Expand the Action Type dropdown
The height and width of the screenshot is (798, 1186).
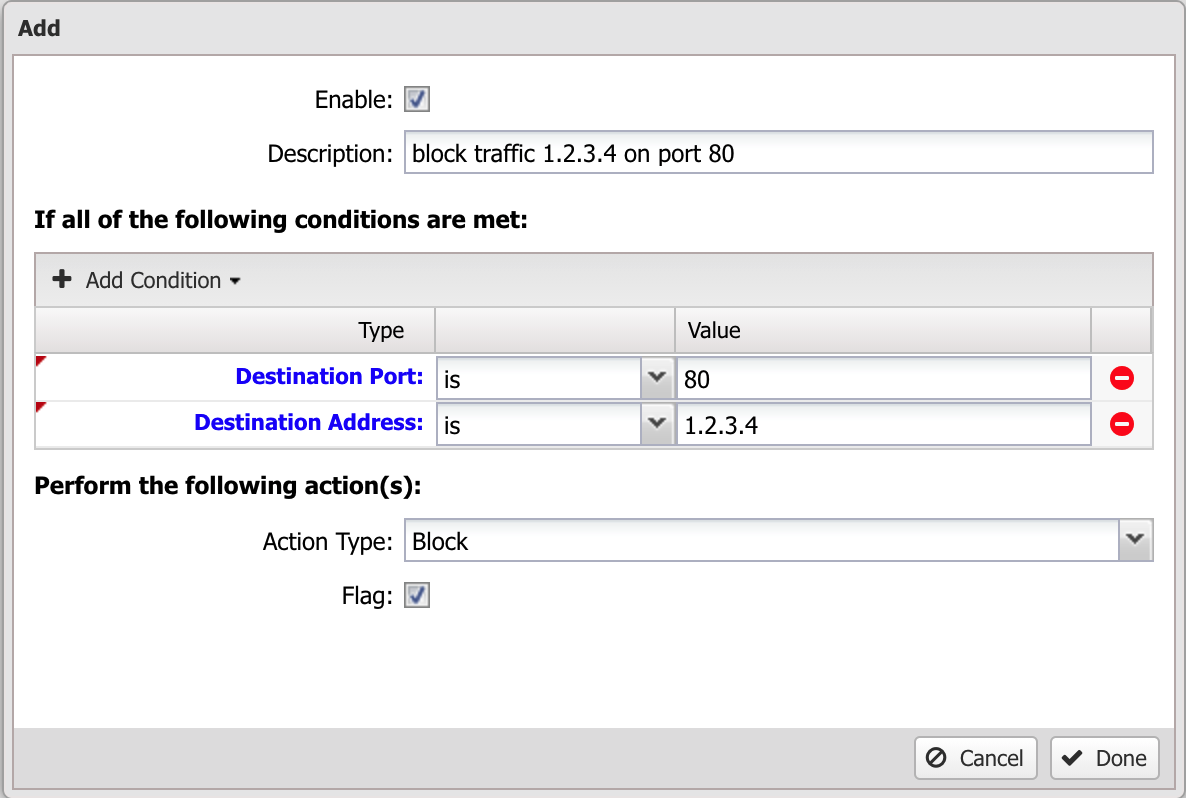point(1135,540)
